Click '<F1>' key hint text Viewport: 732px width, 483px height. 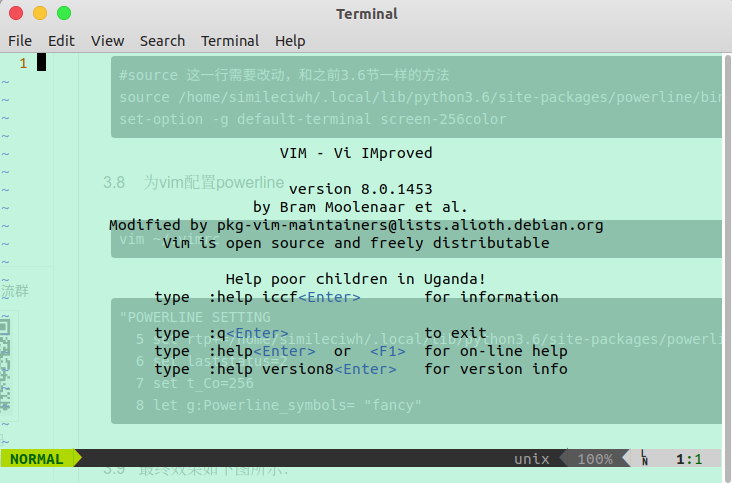388,351
